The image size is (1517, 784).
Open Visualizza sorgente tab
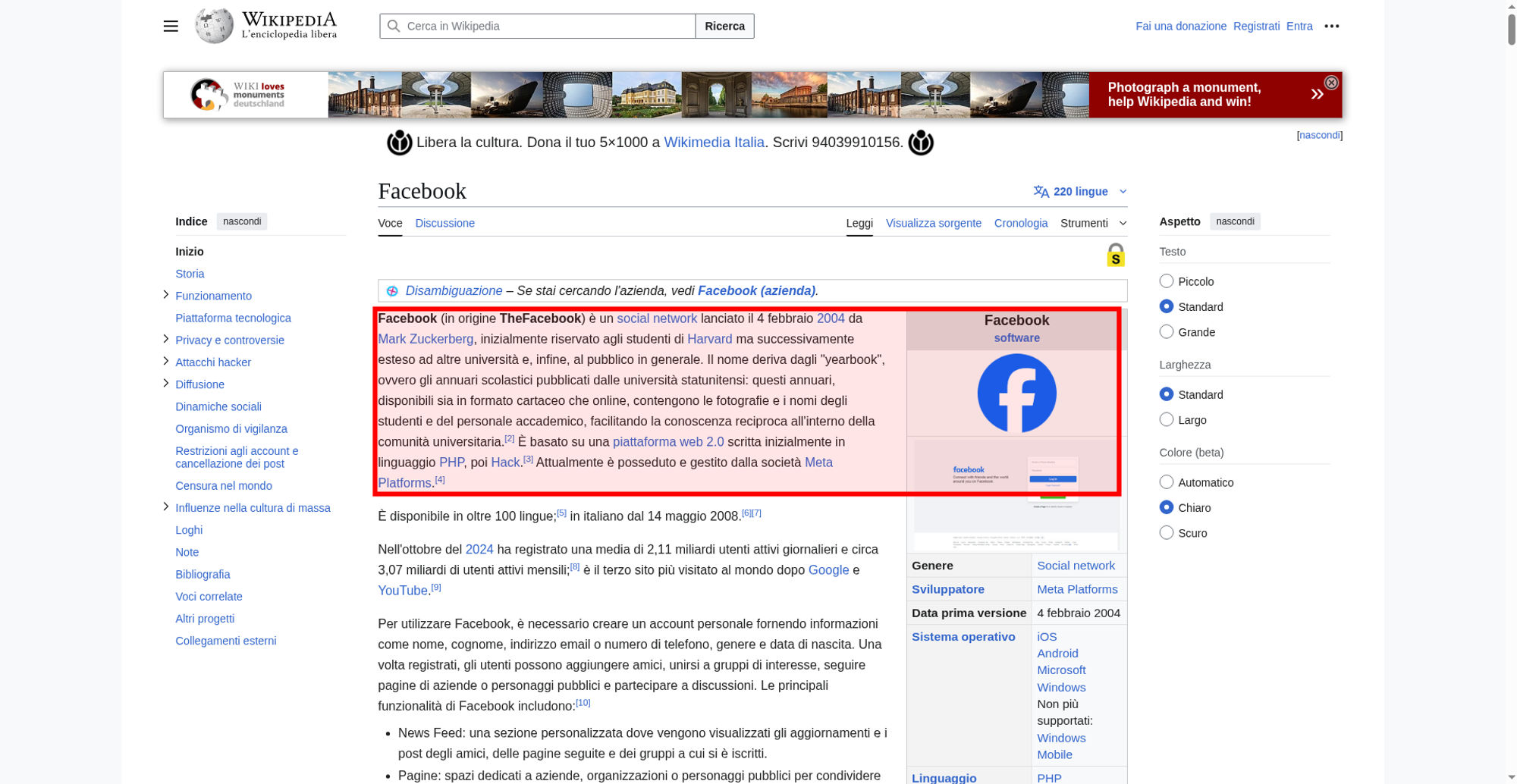click(933, 223)
